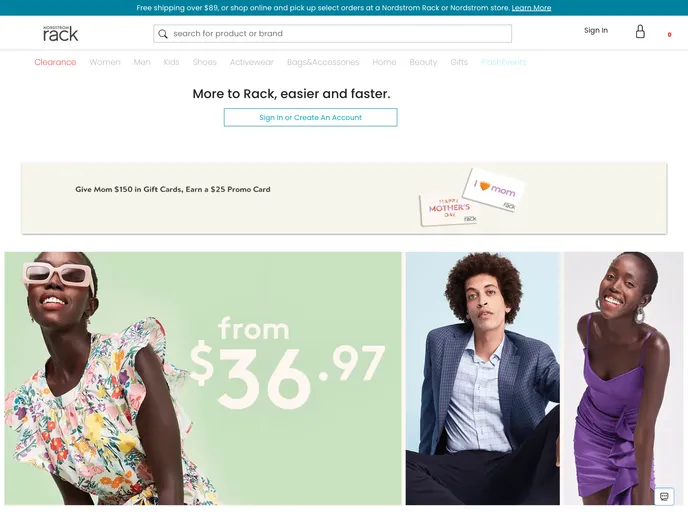Screen dimensions: 688x512
Task: Click Sign In or Create An Account
Action: pyautogui.click(x=311, y=118)
